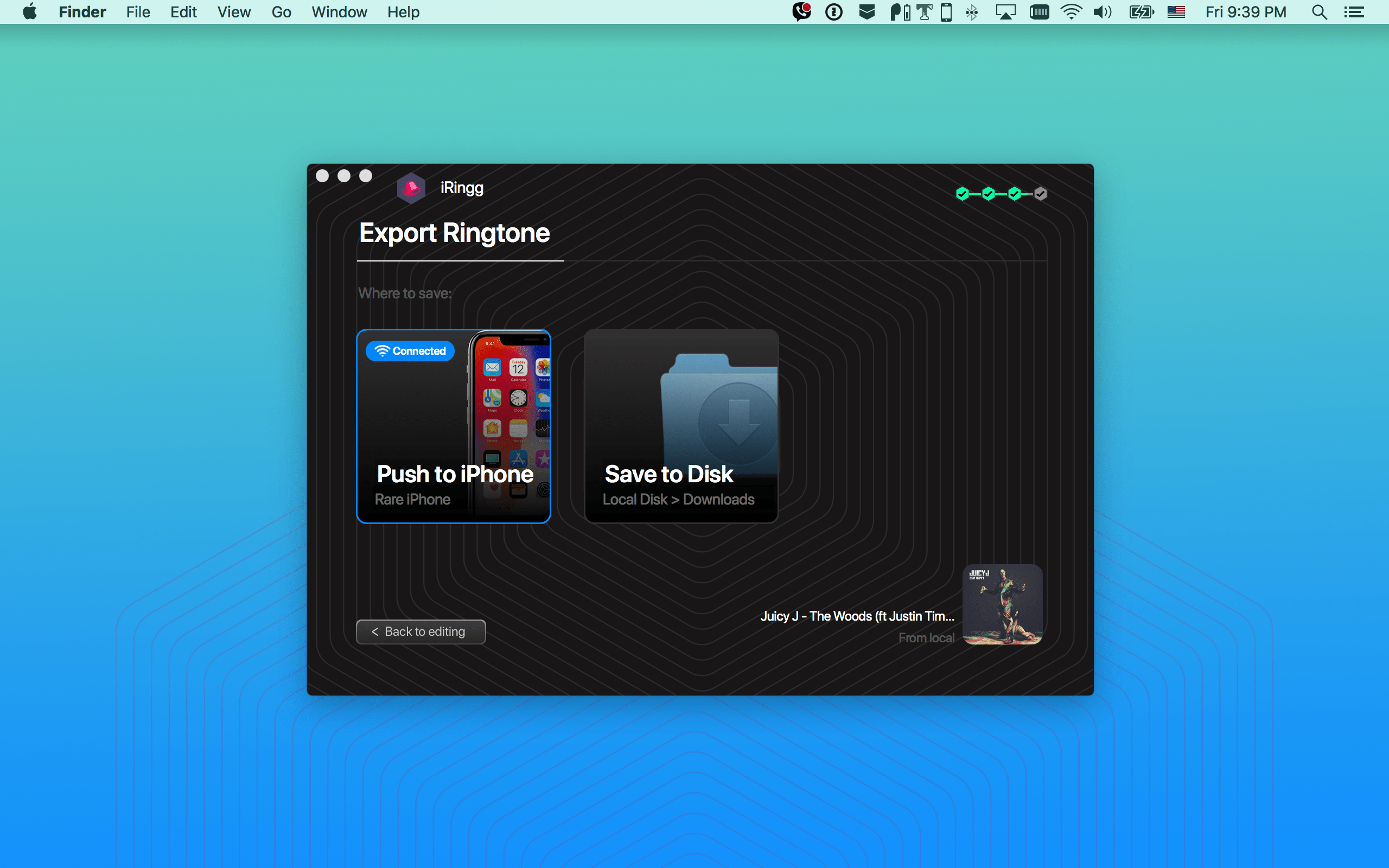Open the Help menu

[x=404, y=12]
